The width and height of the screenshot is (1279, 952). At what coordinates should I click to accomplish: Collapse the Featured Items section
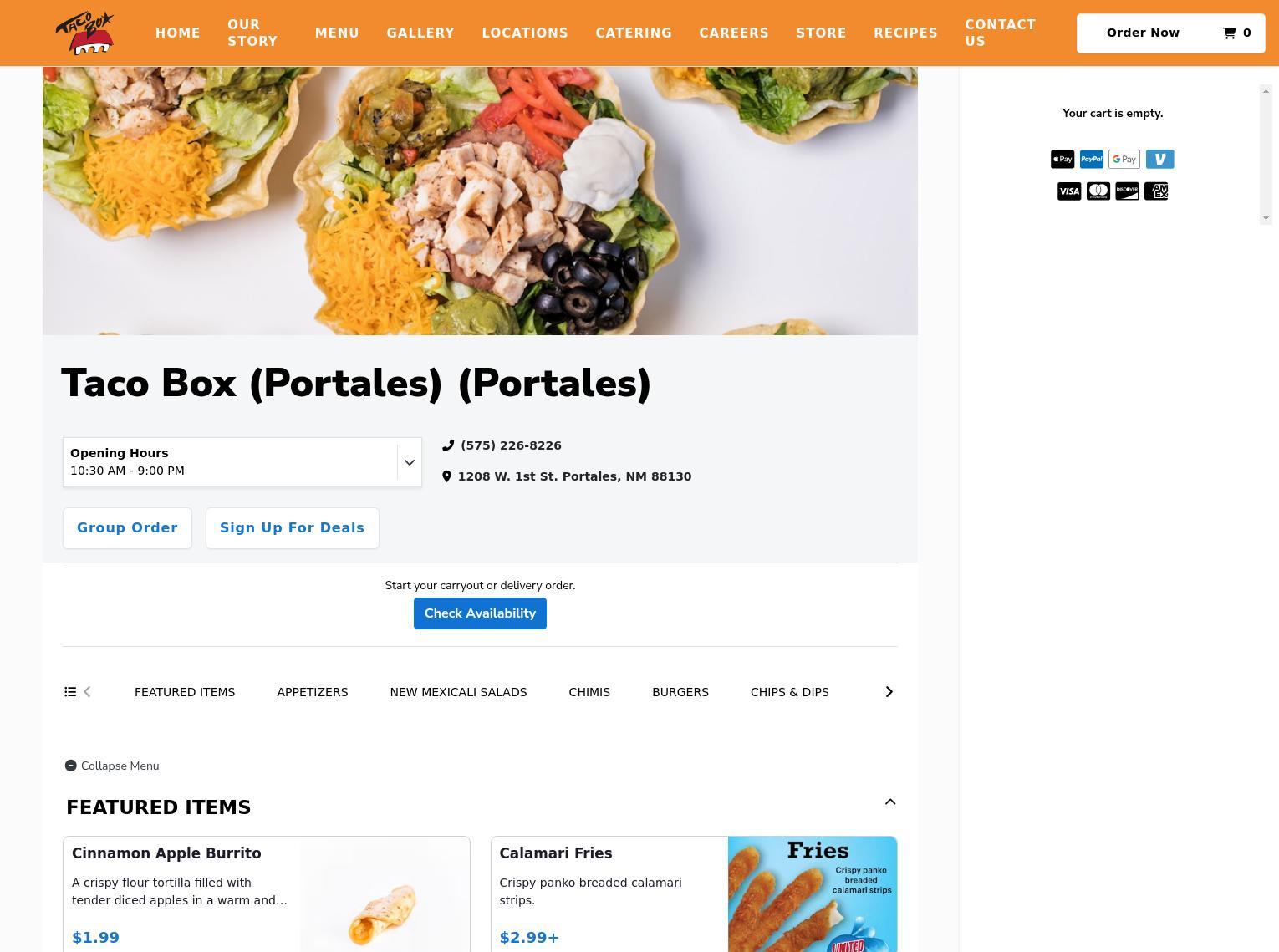pos(890,802)
